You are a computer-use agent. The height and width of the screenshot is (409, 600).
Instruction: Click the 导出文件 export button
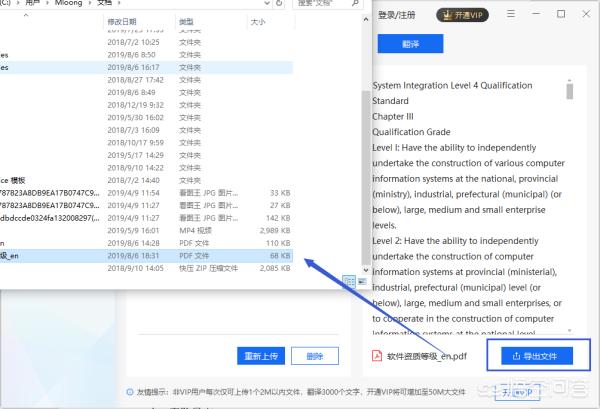(x=537, y=356)
